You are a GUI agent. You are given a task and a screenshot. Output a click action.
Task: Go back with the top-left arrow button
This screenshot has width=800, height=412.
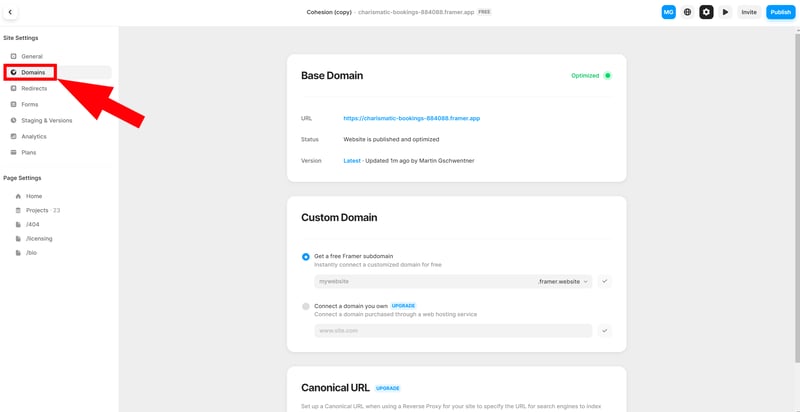click(x=10, y=12)
